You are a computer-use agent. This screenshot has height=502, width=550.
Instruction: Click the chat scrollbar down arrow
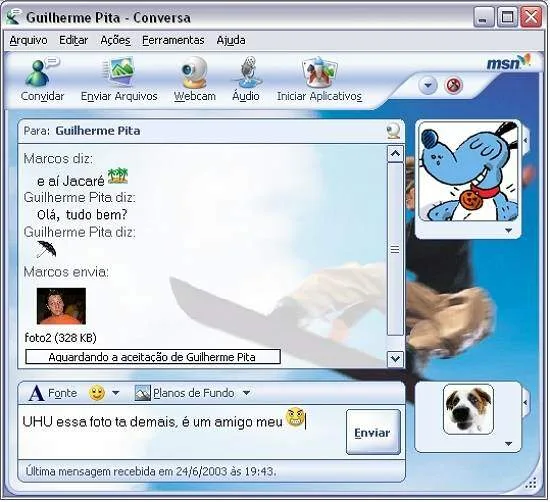[395, 359]
